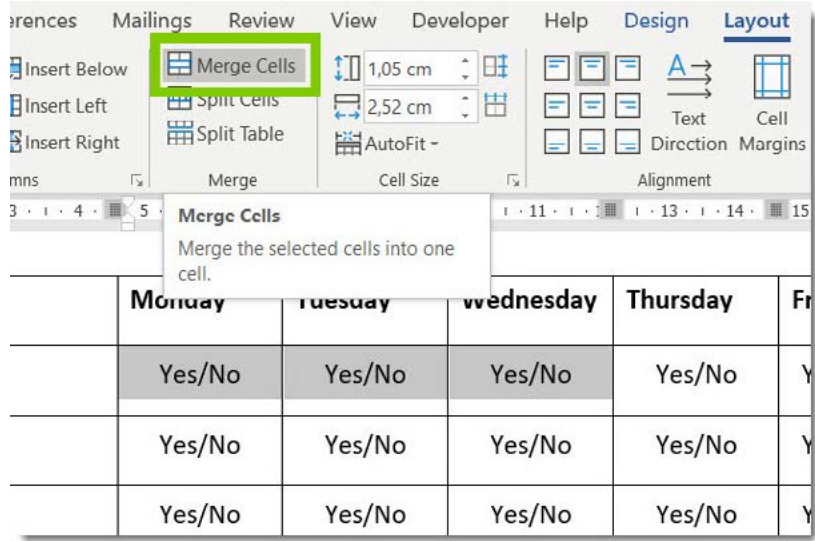
Task: Expand Cell Size dialog launcher
Action: click(513, 180)
